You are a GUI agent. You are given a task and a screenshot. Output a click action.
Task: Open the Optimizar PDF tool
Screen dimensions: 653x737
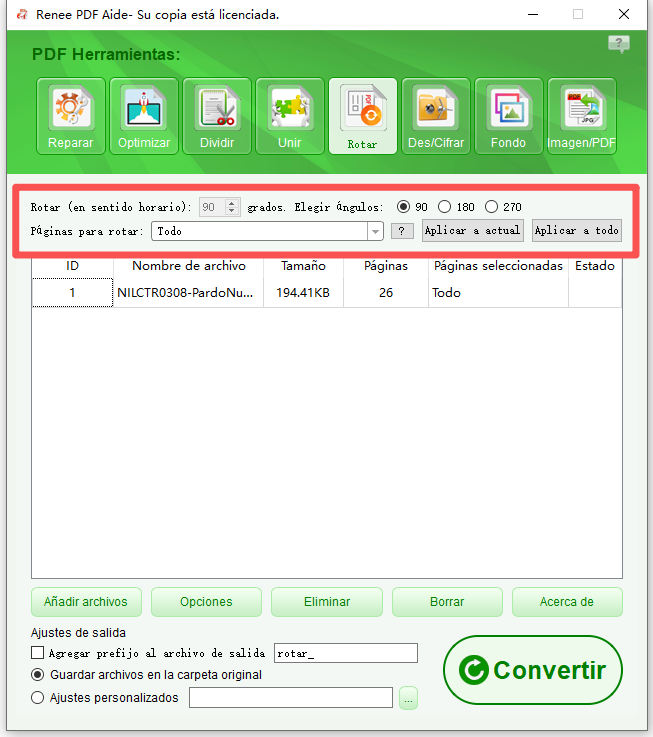coord(144,116)
